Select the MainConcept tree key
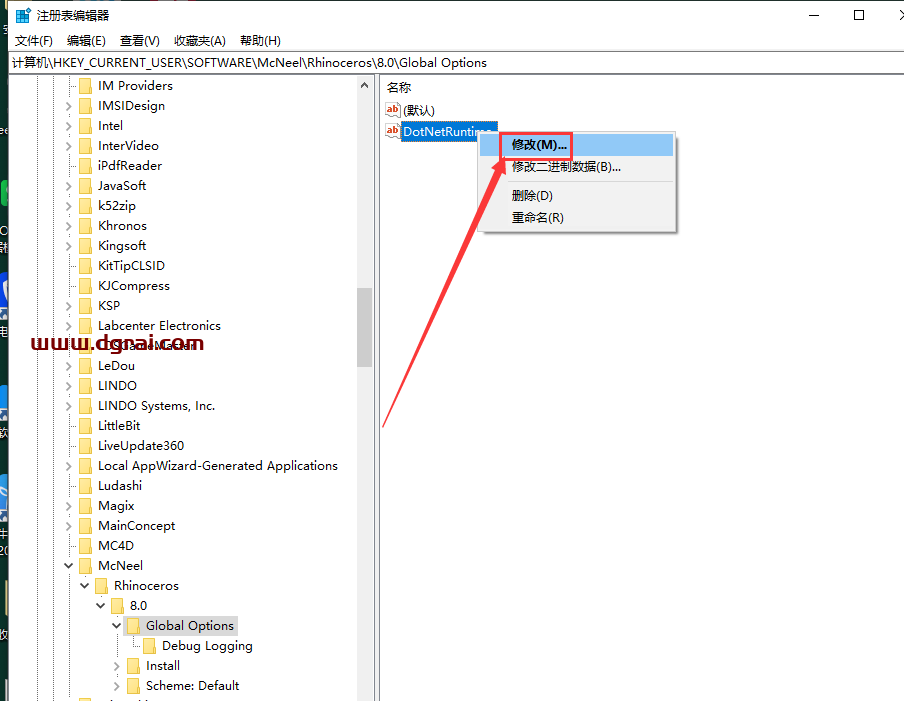 (137, 526)
